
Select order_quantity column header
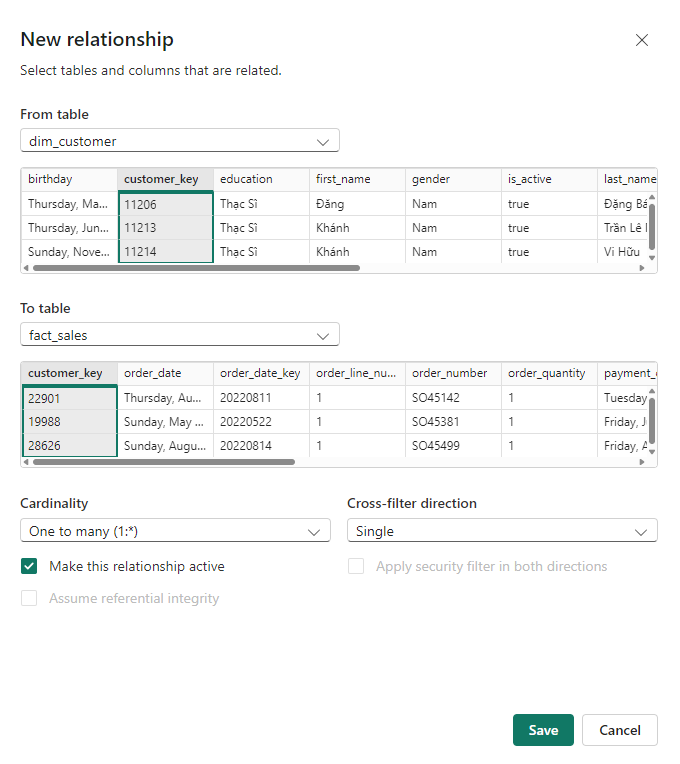[x=549, y=373]
